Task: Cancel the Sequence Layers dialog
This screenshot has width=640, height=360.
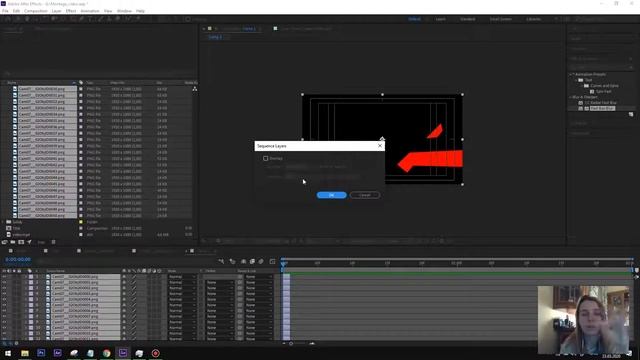Action: 364,195
